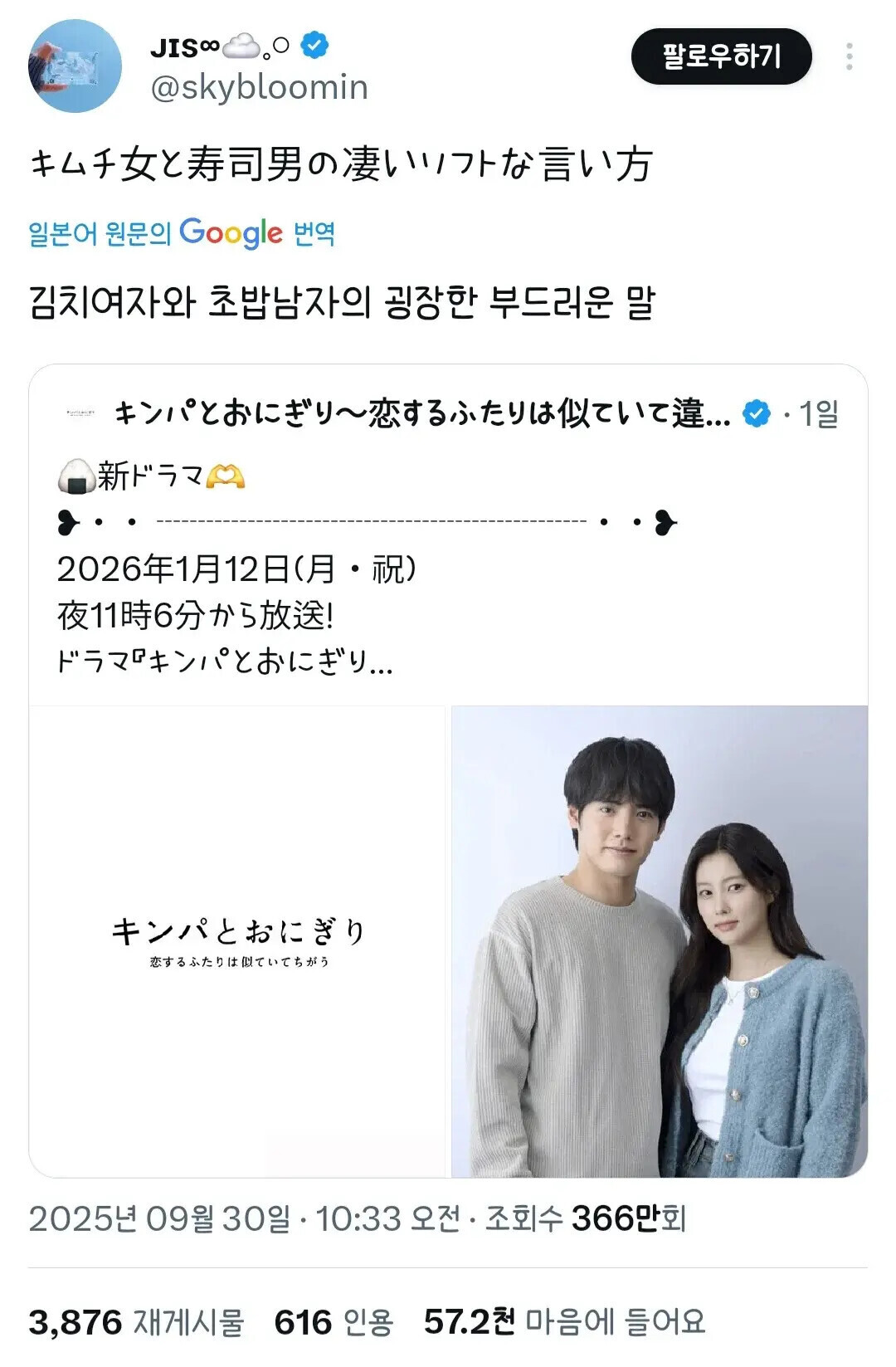Click the 2025년 09월 30일 post date
Viewport: 896px width, 1367px height.
tap(159, 1218)
